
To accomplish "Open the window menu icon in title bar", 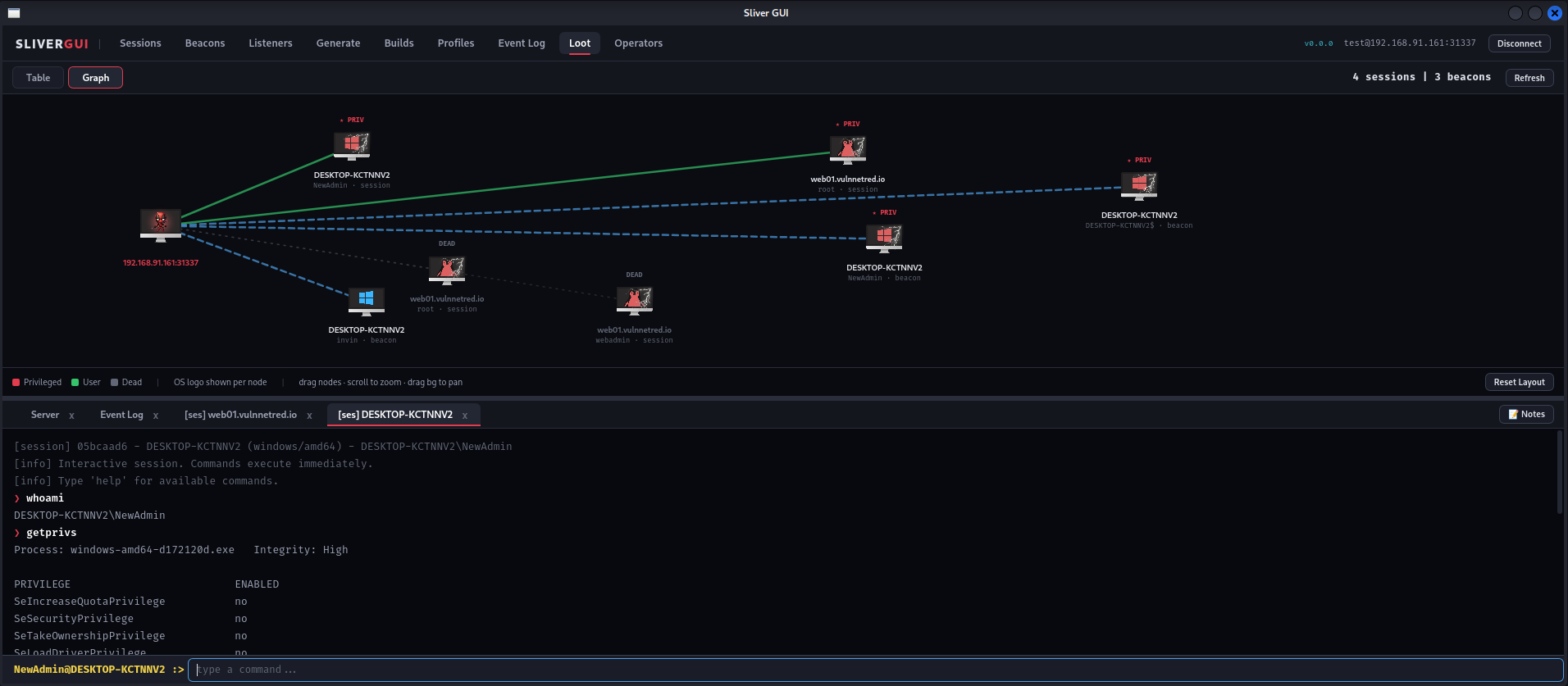I will click(x=14, y=13).
